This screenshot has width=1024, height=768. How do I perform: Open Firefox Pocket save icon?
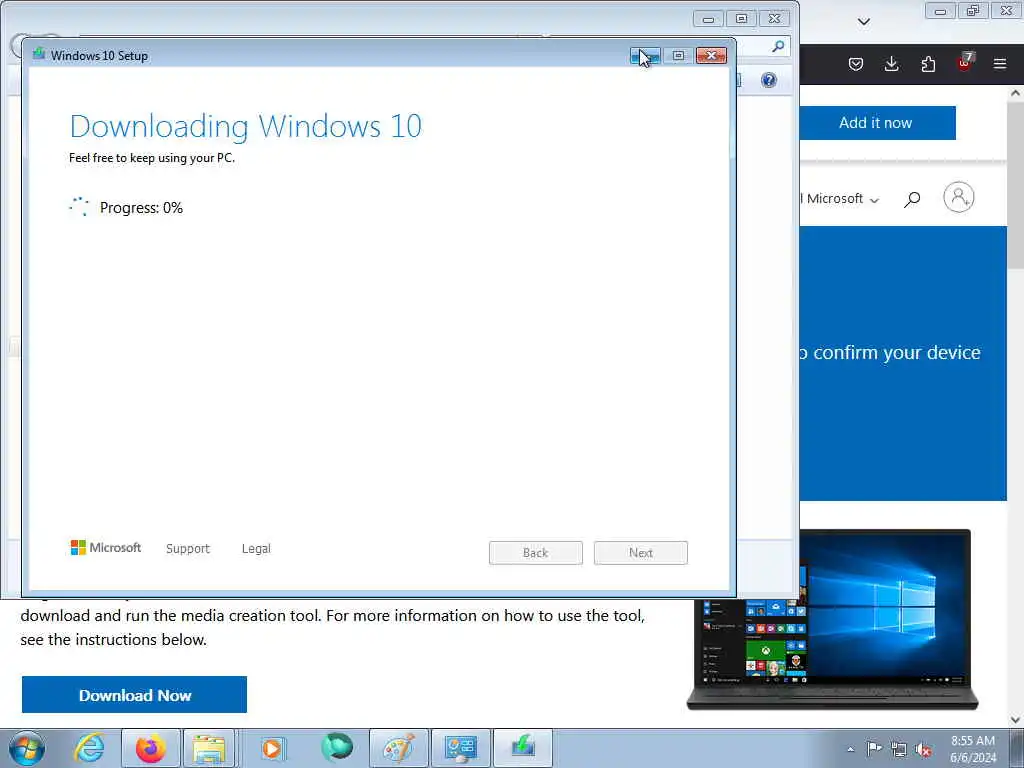click(x=856, y=64)
